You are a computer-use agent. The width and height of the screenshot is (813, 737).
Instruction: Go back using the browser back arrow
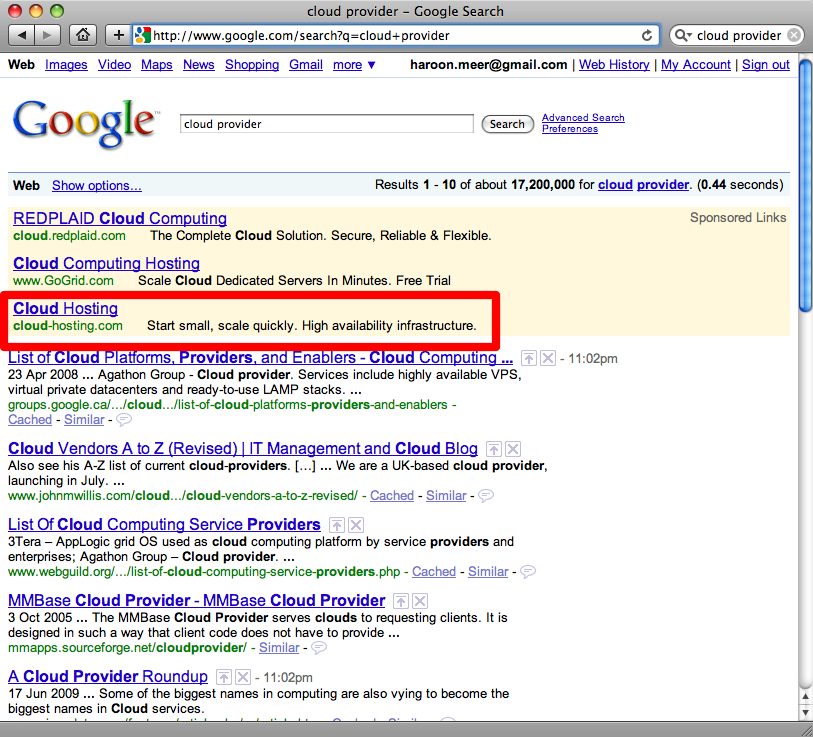[x=21, y=35]
